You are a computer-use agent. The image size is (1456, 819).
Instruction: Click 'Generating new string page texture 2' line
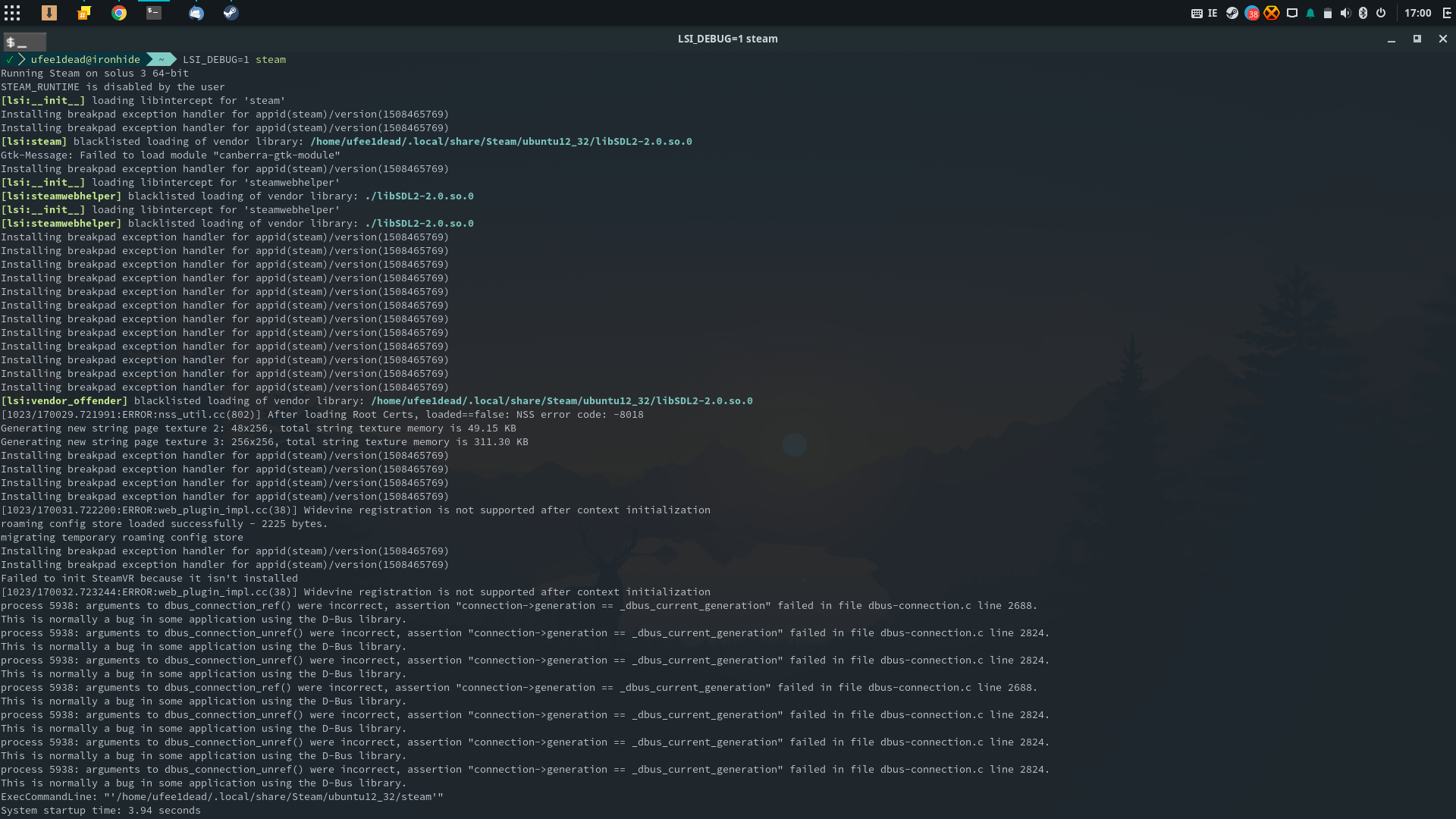[259, 428]
